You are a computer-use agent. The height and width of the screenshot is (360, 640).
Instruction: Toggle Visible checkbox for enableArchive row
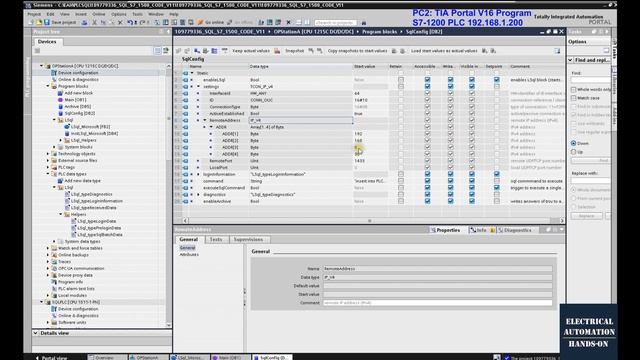tap(472, 201)
